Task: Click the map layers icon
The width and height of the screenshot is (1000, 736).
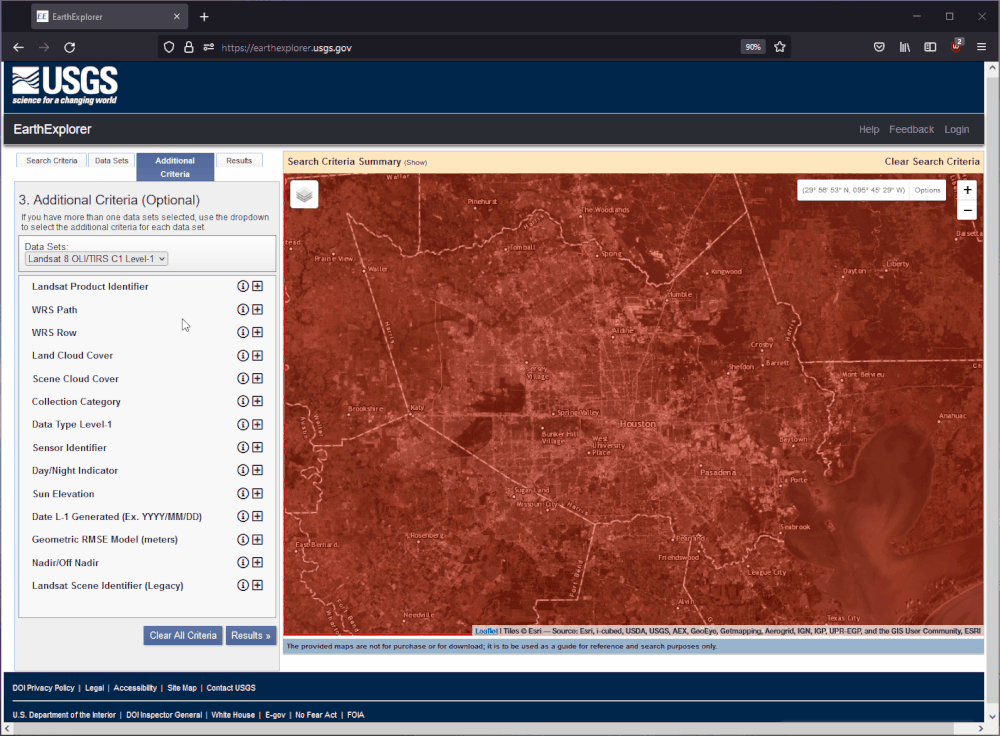Action: pos(304,194)
